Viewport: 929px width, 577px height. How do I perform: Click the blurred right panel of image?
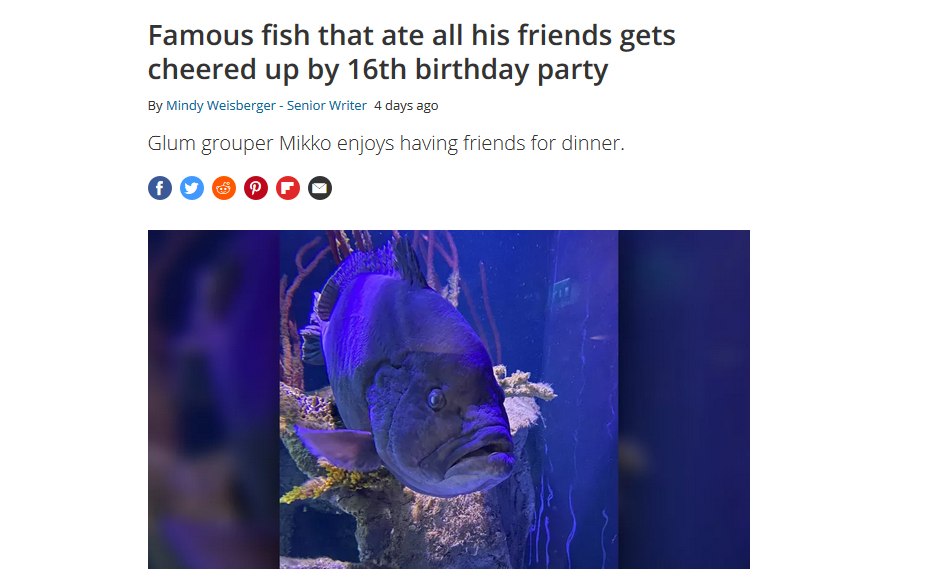684,399
